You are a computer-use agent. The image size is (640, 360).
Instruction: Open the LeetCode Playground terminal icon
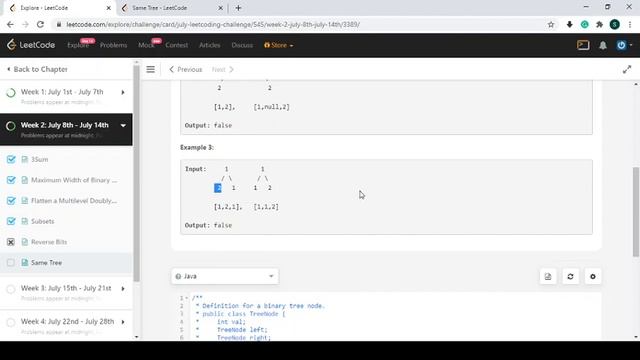coord(583,45)
